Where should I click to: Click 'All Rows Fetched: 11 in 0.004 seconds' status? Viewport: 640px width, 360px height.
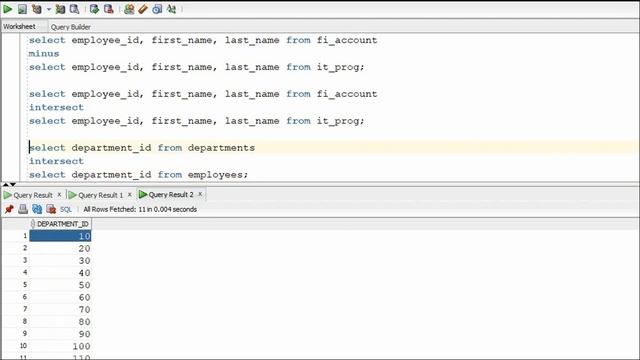(x=140, y=209)
